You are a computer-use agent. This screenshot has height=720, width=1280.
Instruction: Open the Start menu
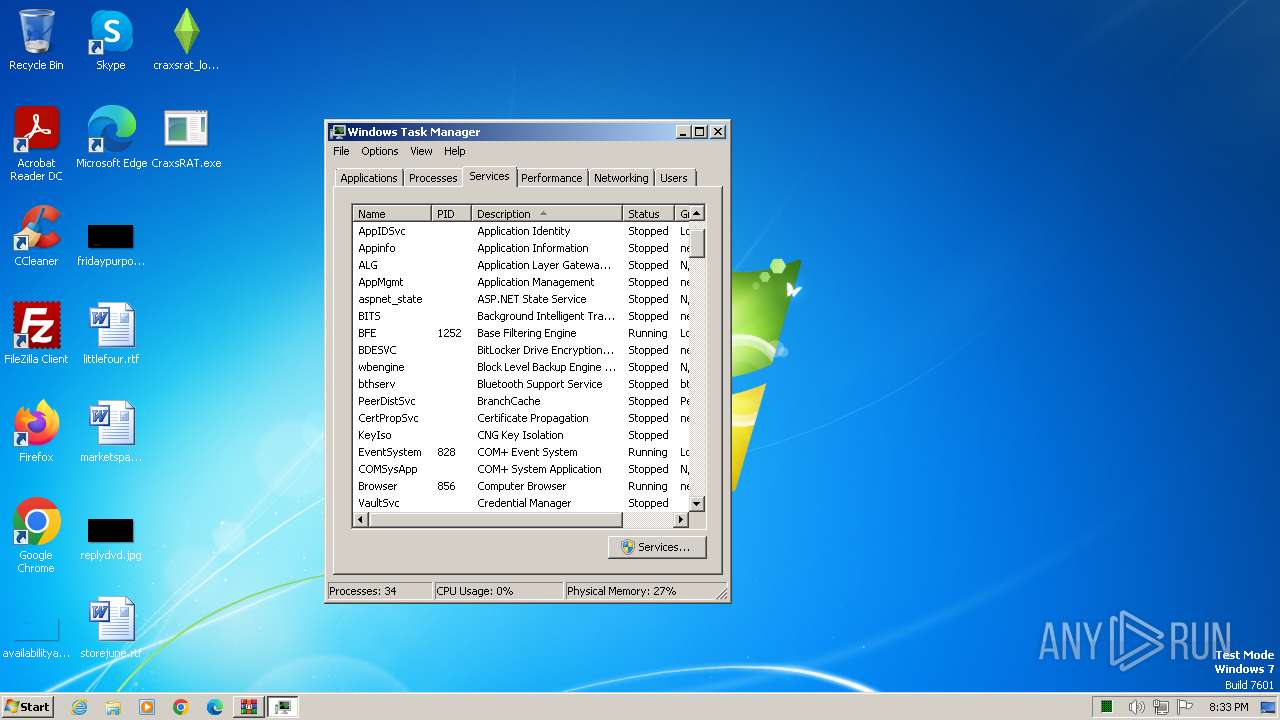pyautogui.click(x=27, y=707)
